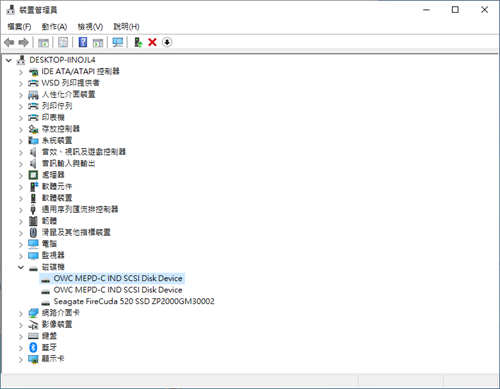This screenshot has width=500, height=389.
Task: Expand the 軟體元件 chevron
Action: pyautogui.click(x=21, y=187)
